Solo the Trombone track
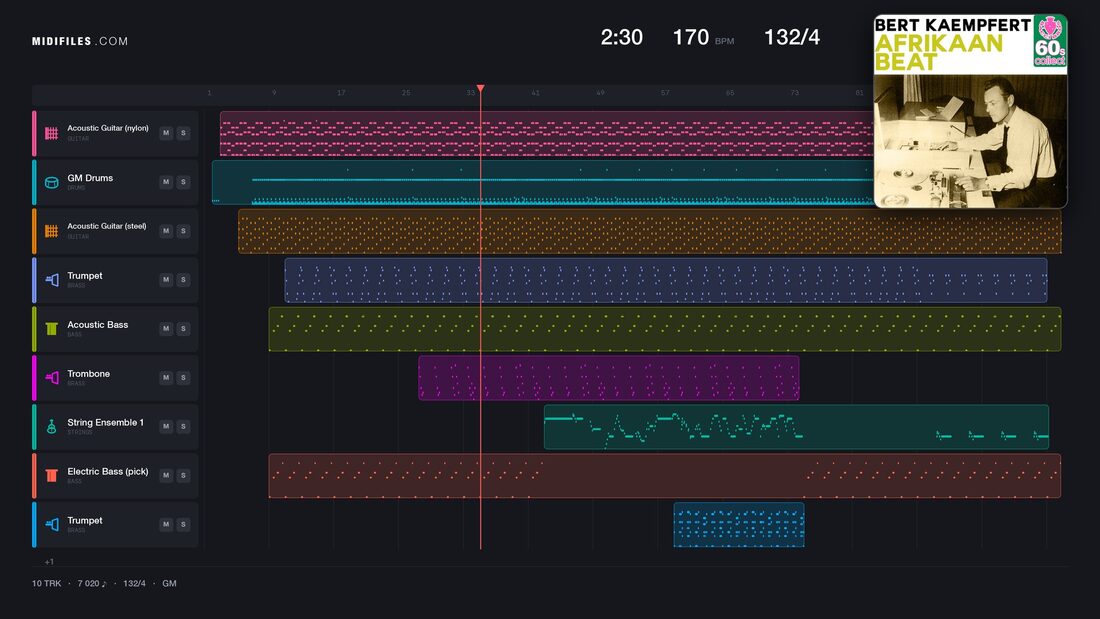 (x=183, y=378)
